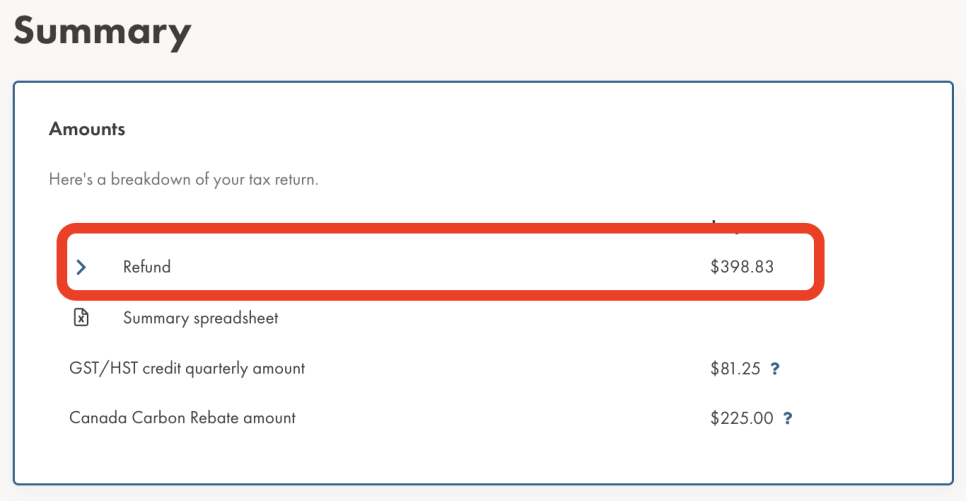Click the Refund label text
This screenshot has width=966, height=501.
click(147, 267)
